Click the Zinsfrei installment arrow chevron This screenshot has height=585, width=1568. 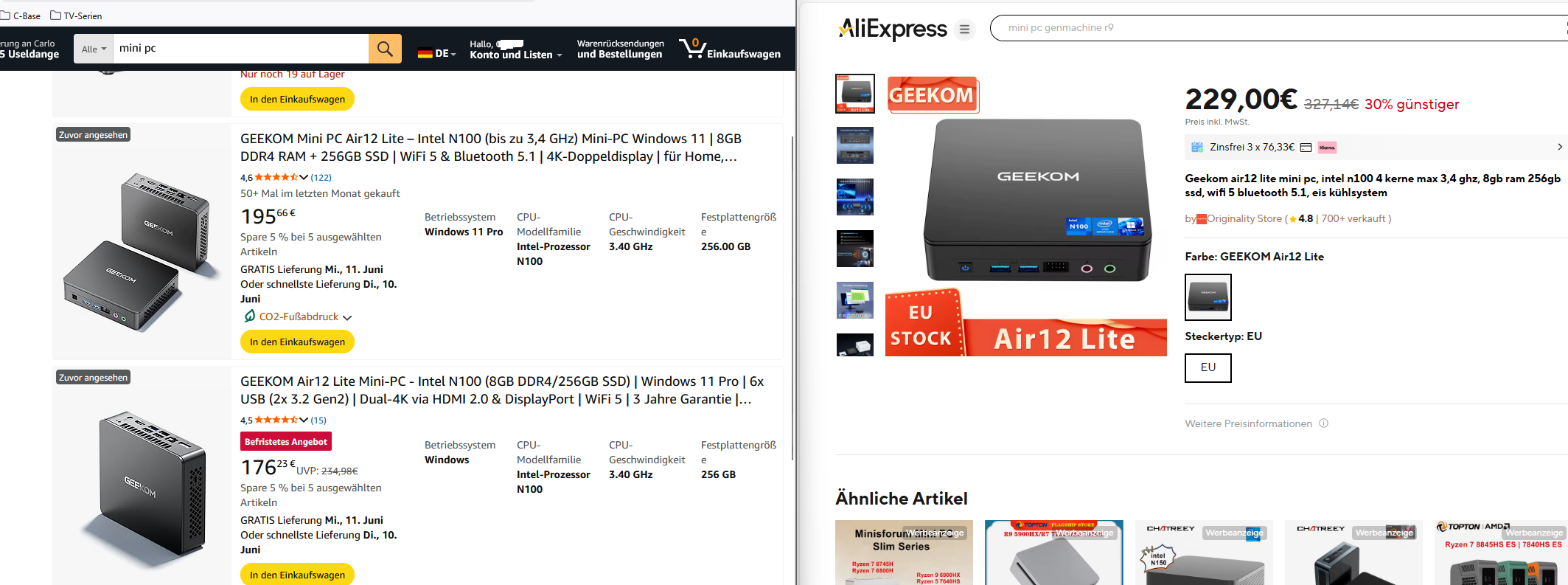[1559, 147]
